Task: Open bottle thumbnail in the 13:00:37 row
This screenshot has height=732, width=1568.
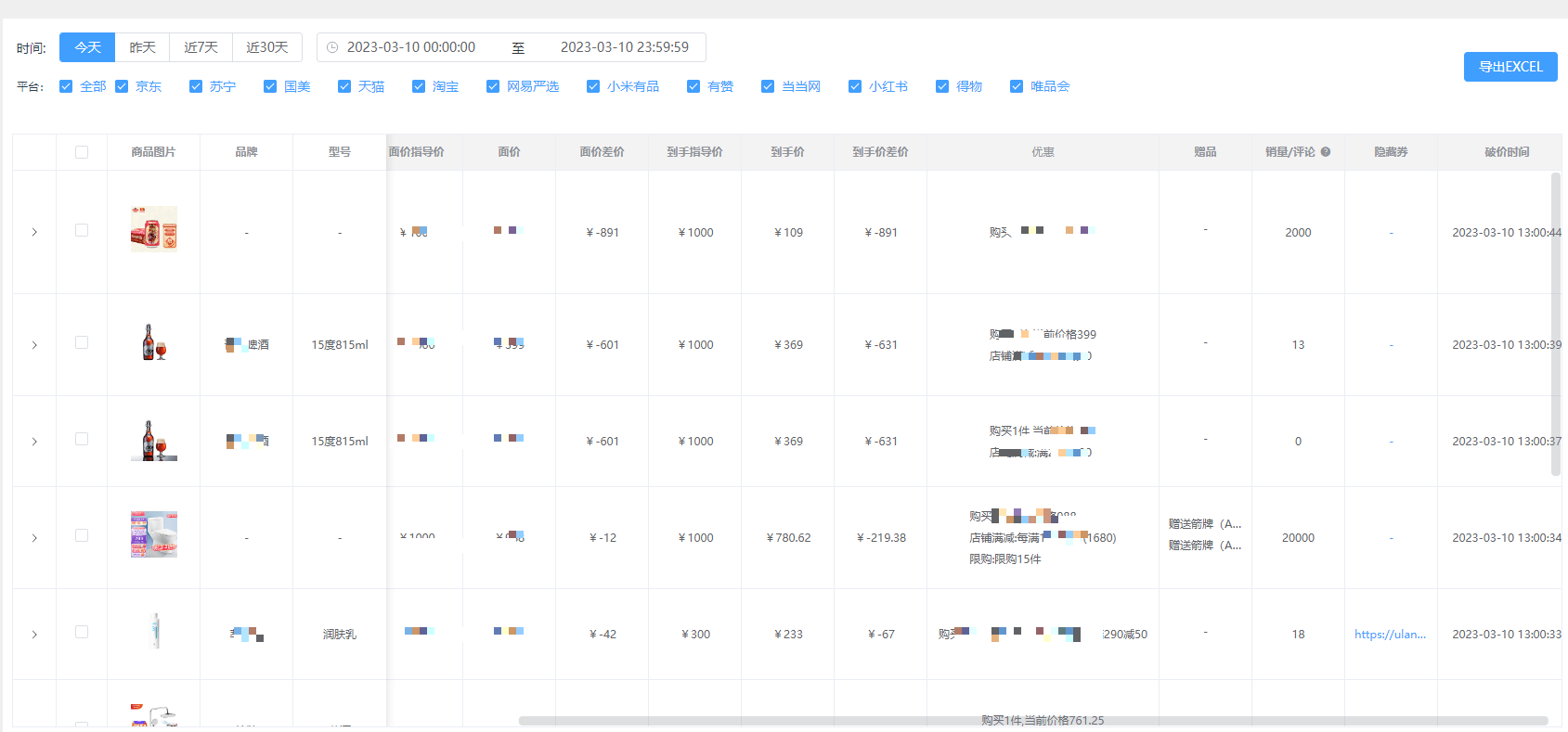Action: point(154,440)
